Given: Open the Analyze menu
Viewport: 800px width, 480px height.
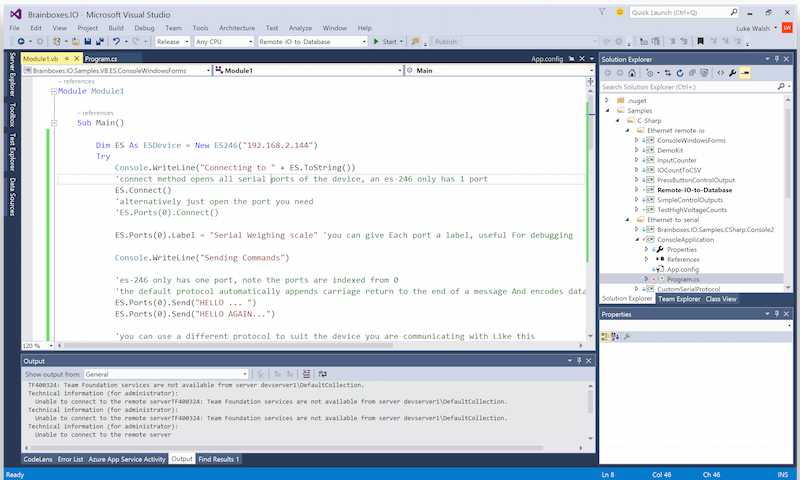Looking at the screenshot, I should (x=300, y=28).
